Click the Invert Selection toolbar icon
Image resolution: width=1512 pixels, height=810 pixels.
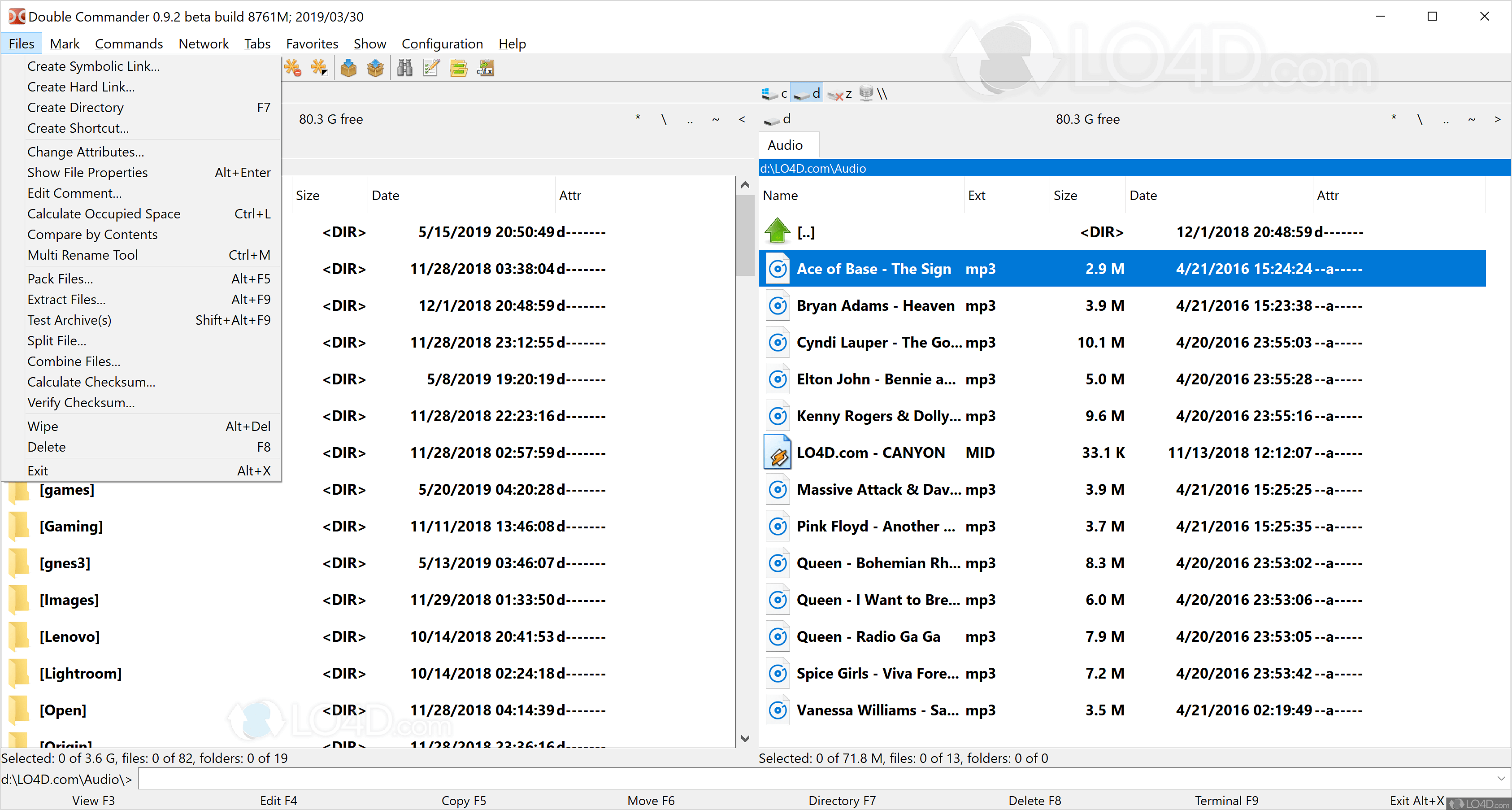click(319, 68)
